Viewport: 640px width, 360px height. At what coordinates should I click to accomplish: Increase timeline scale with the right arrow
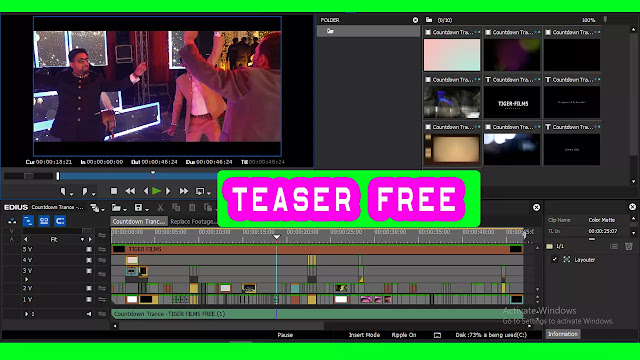pos(90,239)
